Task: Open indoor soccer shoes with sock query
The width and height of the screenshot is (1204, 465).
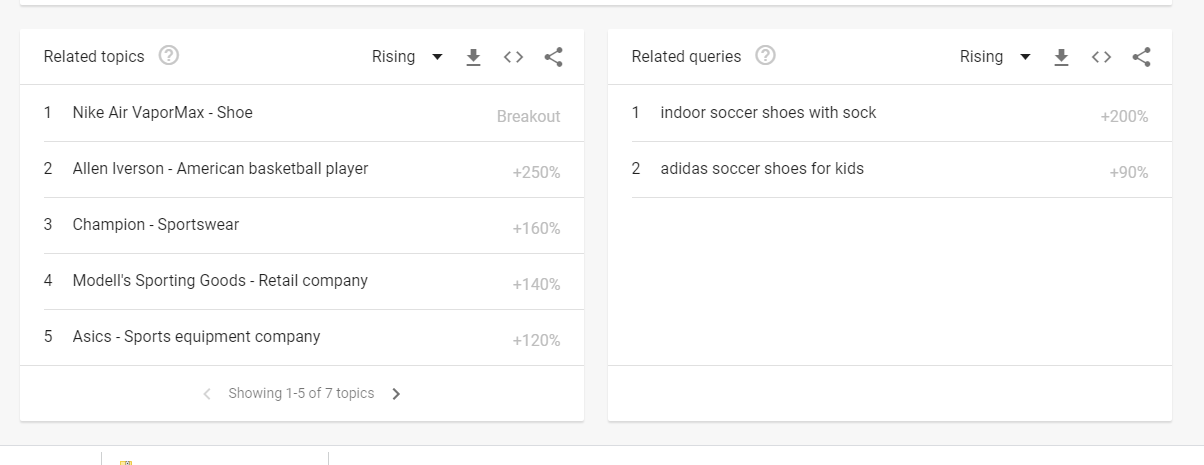Action: [x=768, y=113]
